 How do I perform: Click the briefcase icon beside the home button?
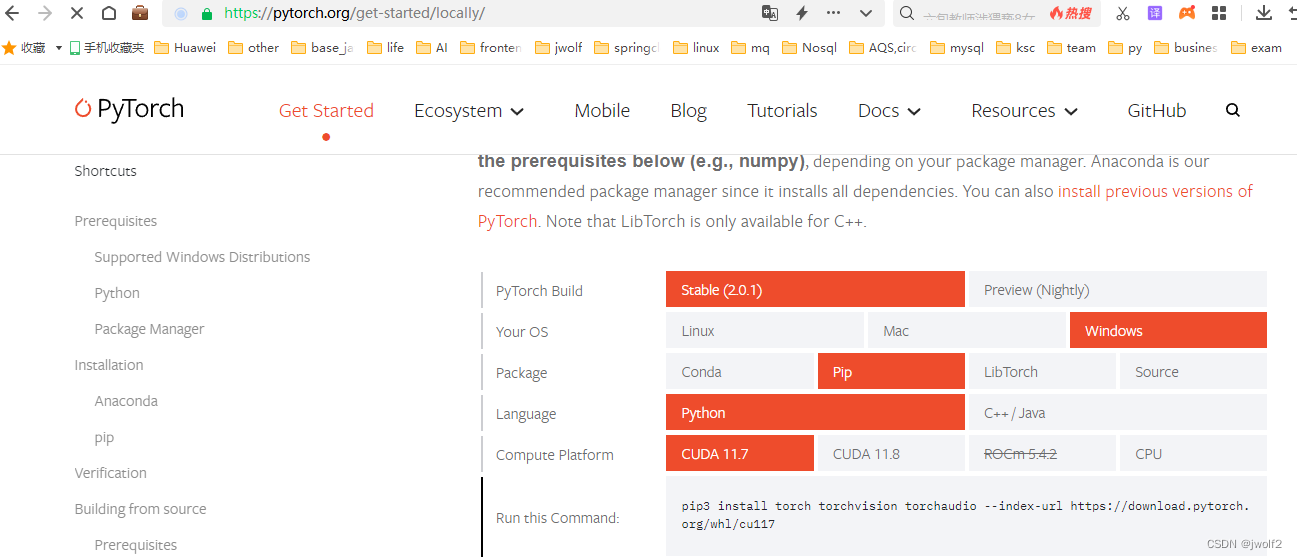140,13
